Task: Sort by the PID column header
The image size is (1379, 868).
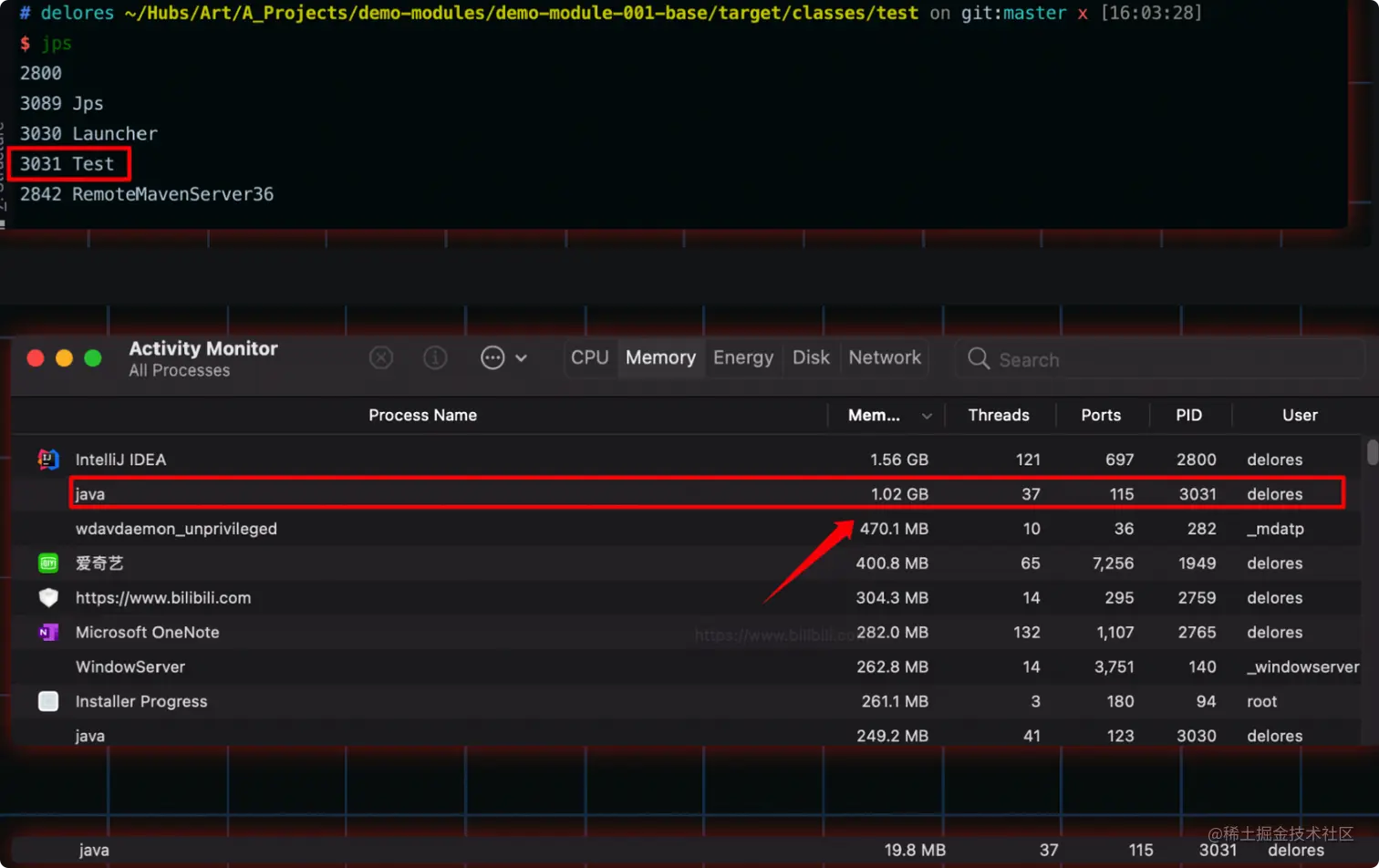Action: coord(1188,415)
